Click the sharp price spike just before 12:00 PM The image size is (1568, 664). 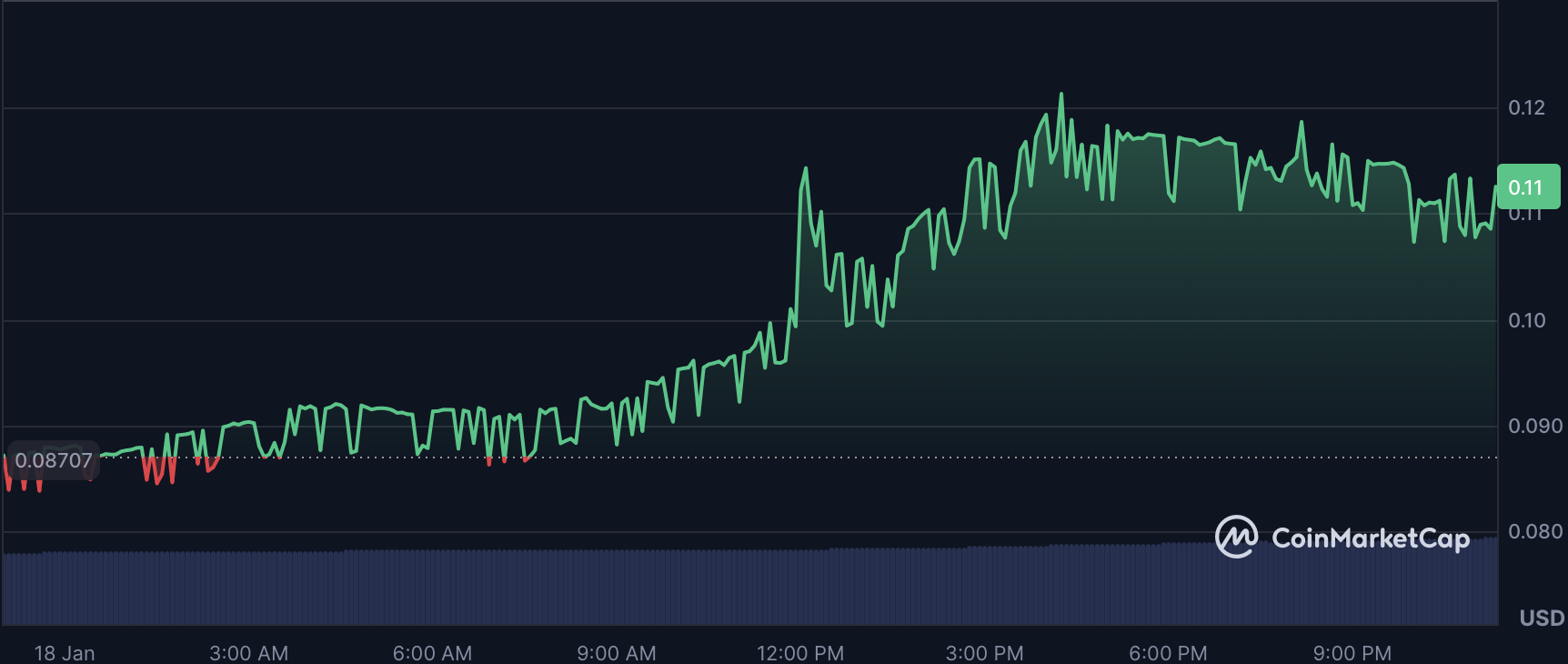(805, 169)
